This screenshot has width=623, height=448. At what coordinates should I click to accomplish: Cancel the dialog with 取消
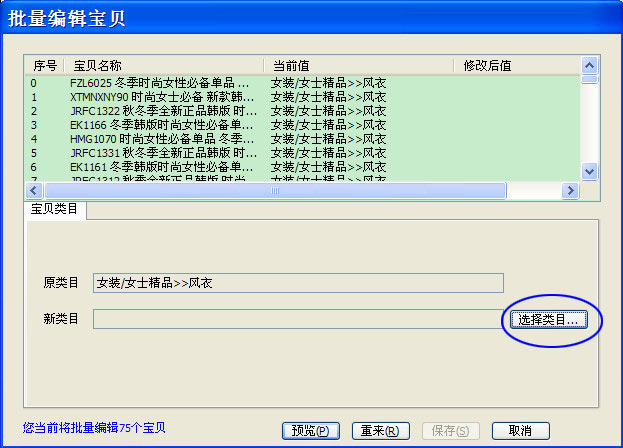click(520, 431)
